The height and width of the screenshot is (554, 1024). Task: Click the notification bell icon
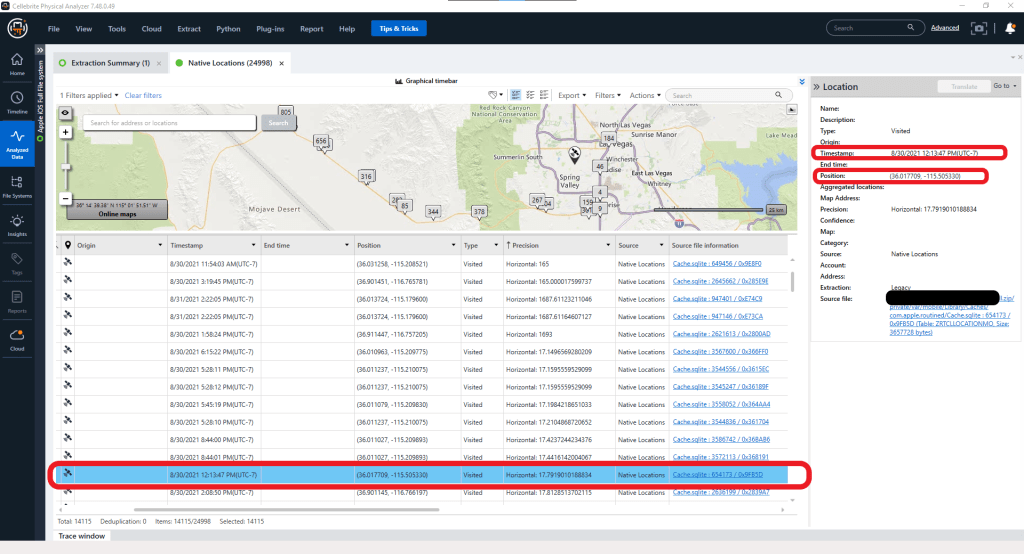click(1010, 28)
